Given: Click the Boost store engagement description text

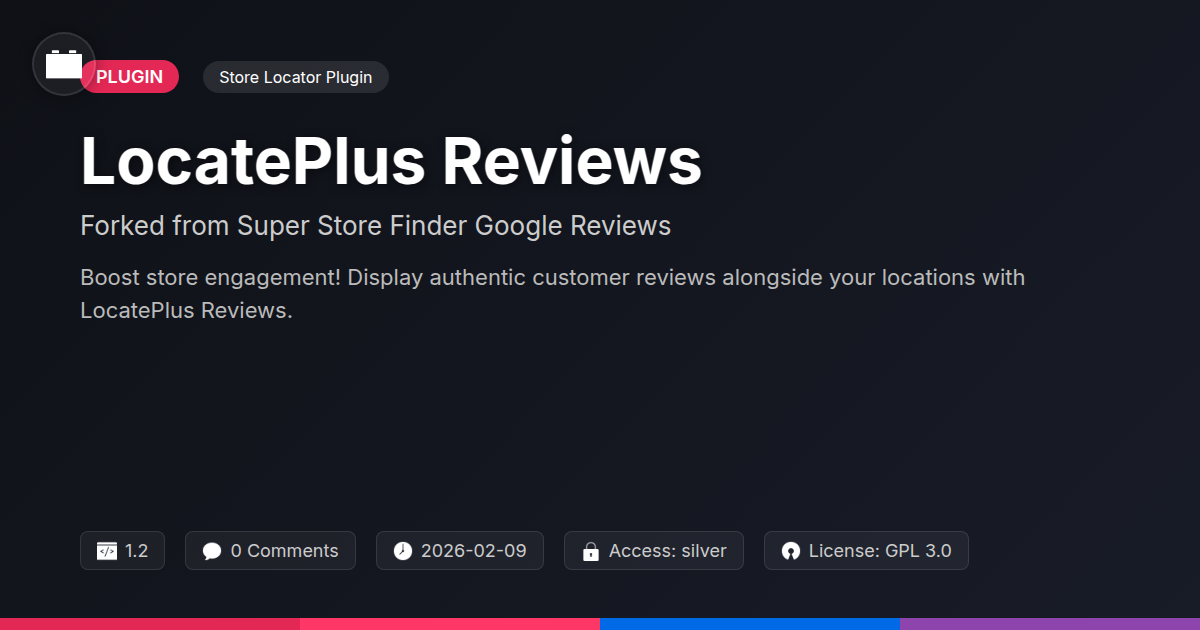Looking at the screenshot, I should tap(552, 294).
